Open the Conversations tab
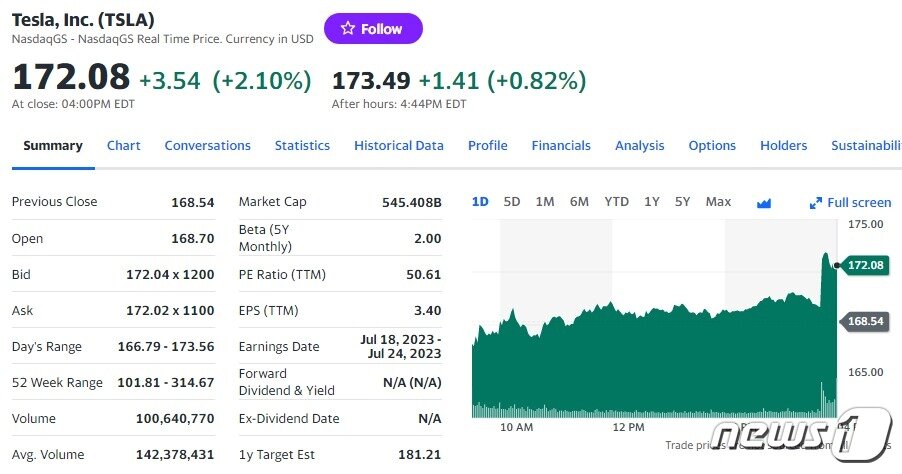 pyautogui.click(x=207, y=146)
